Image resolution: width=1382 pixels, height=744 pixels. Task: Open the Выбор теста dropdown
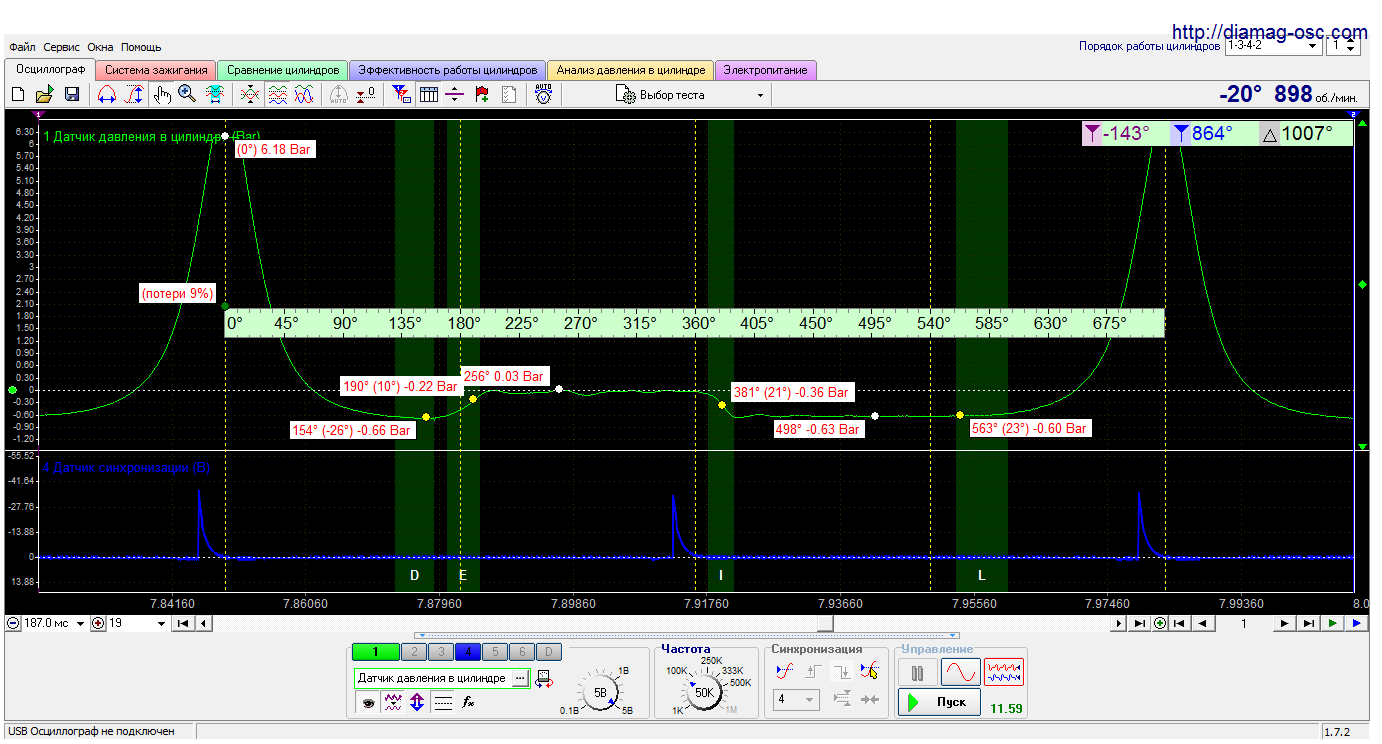pos(691,95)
